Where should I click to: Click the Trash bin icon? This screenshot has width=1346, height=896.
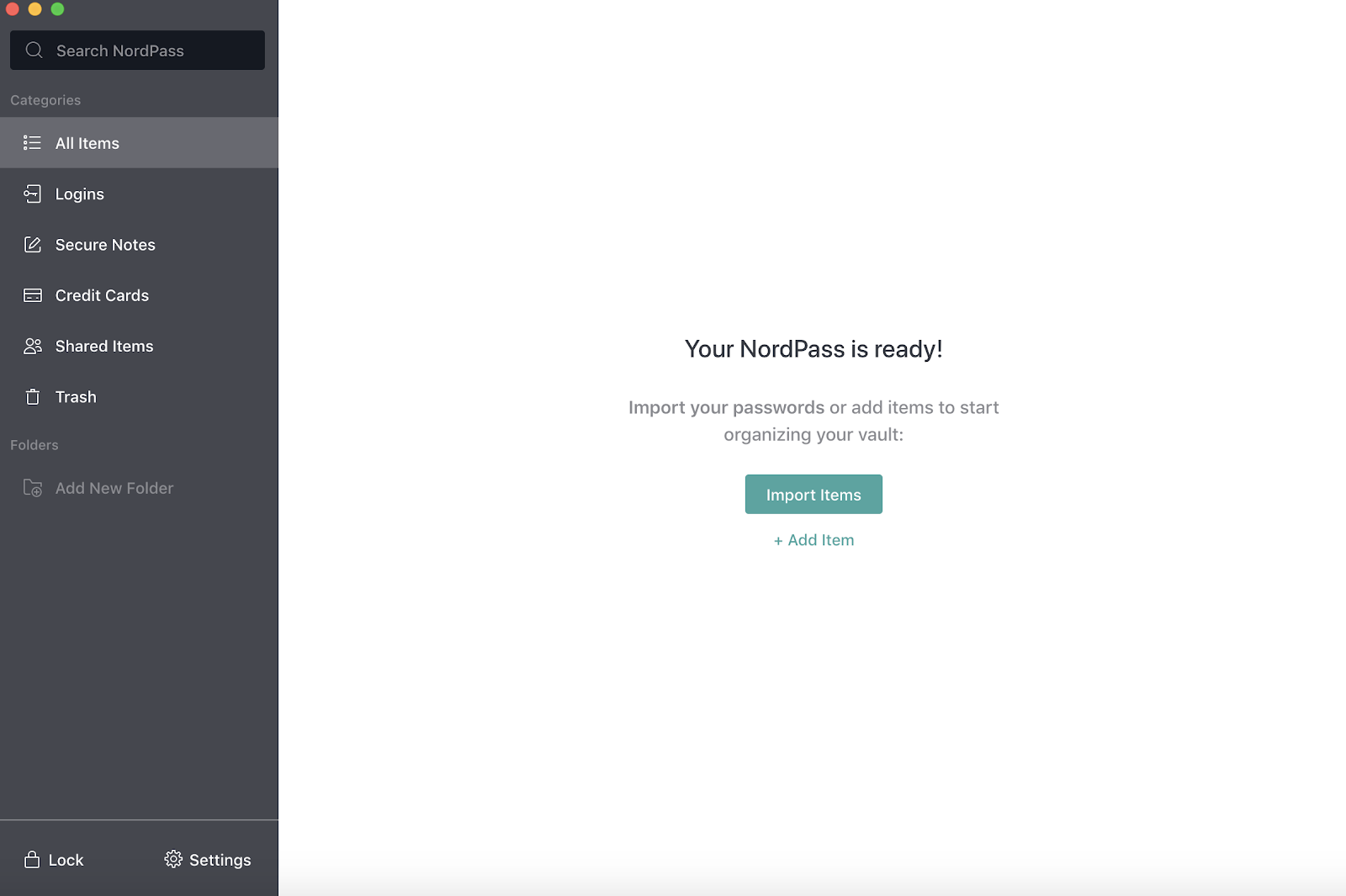click(32, 397)
